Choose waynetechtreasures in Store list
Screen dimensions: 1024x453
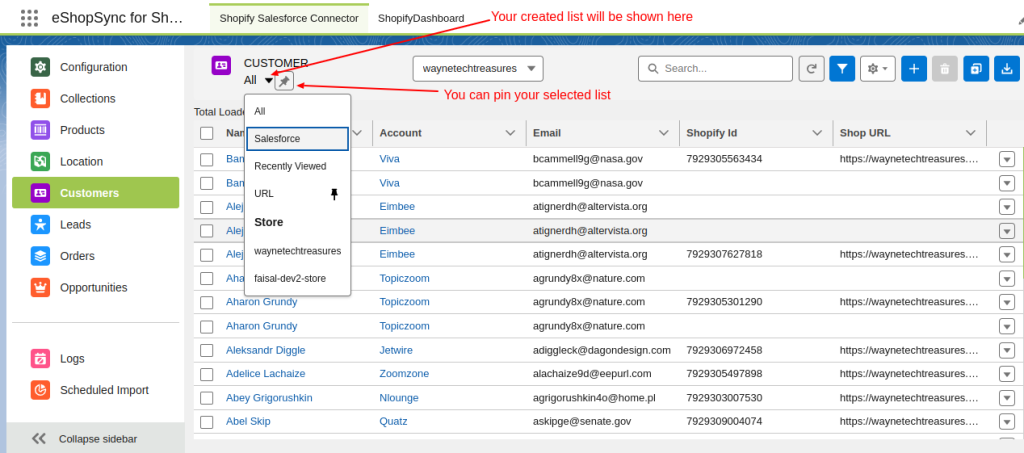(298, 251)
